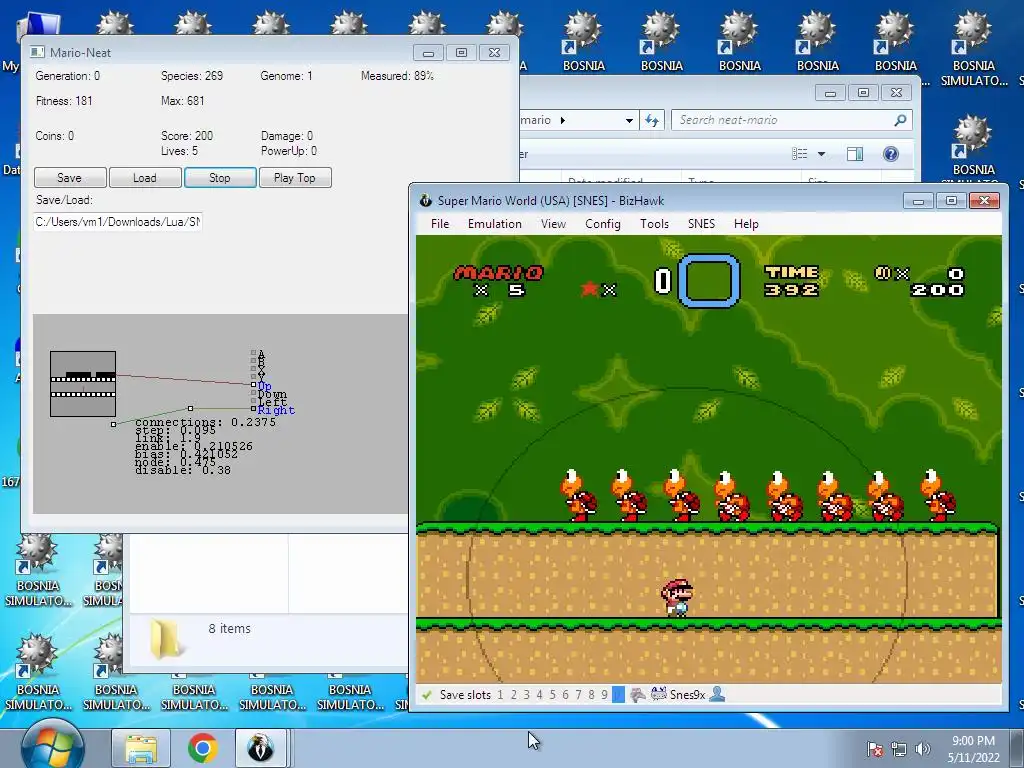The height and width of the screenshot is (768, 1024).
Task: Click the network tray icon
Action: [899, 749]
